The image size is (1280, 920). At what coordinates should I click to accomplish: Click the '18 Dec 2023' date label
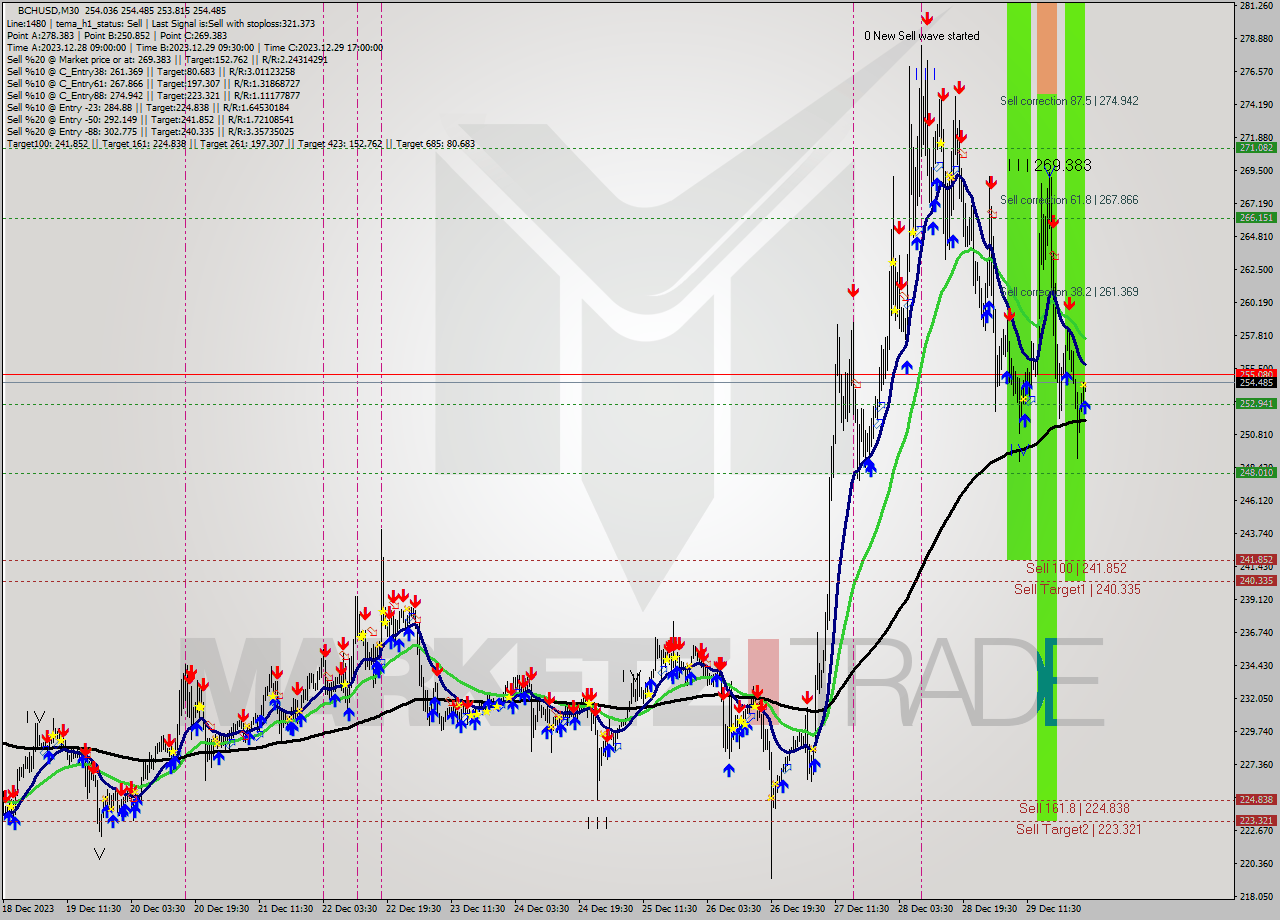tap(27, 909)
